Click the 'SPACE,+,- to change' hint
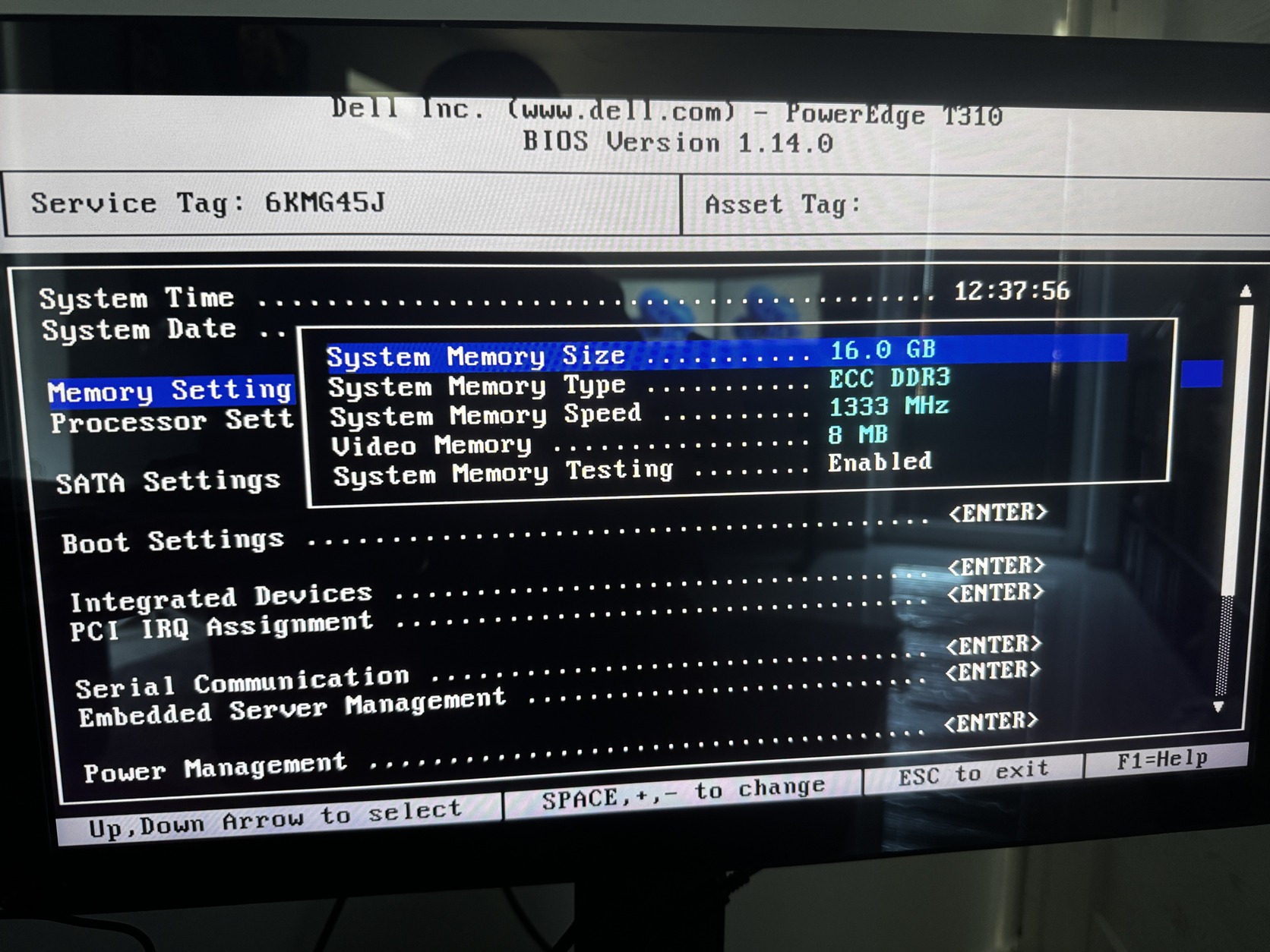Viewport: 1270px width, 952px height. (683, 793)
